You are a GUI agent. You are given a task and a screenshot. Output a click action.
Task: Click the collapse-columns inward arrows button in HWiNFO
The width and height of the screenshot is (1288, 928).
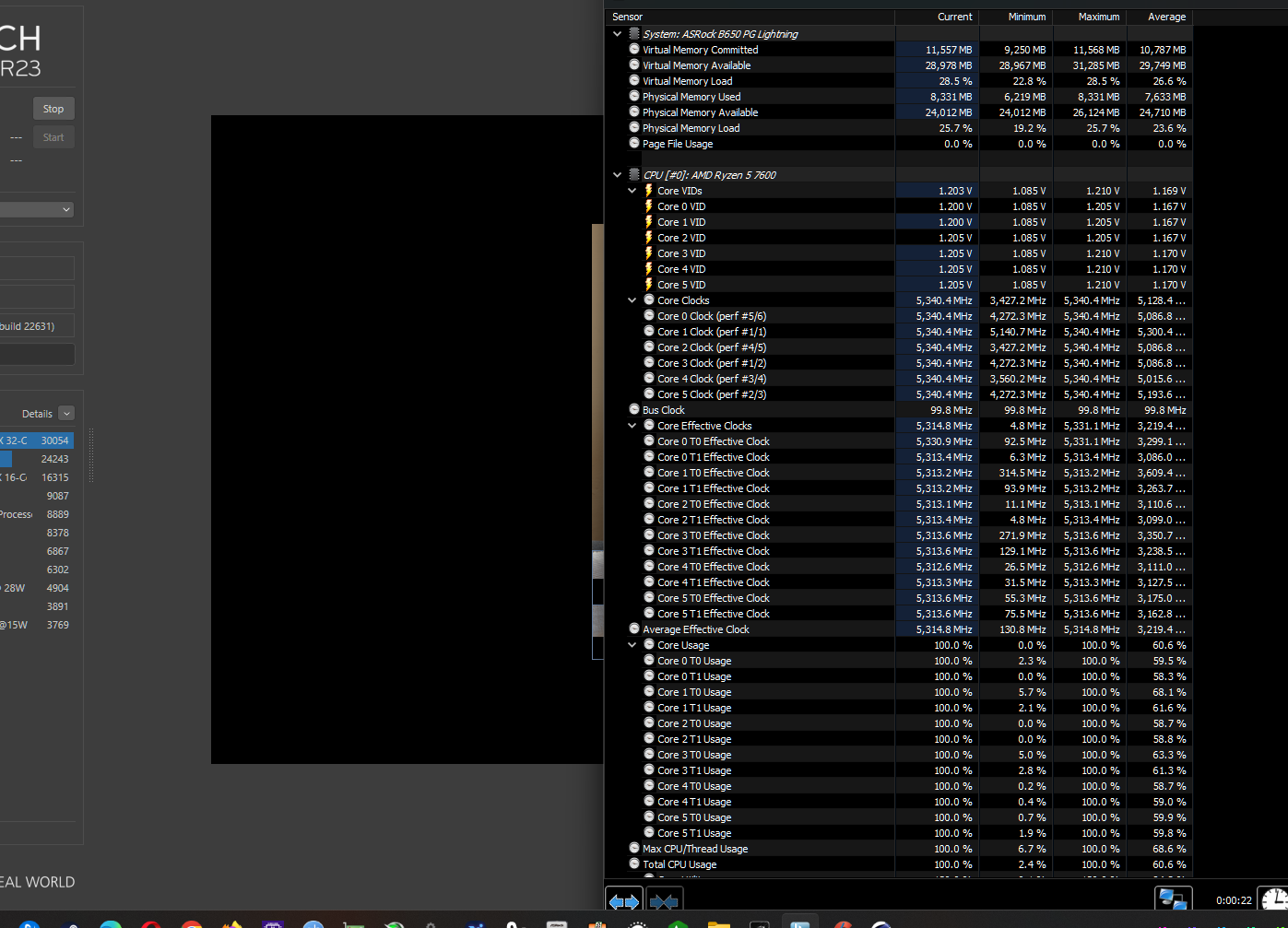pos(664,901)
